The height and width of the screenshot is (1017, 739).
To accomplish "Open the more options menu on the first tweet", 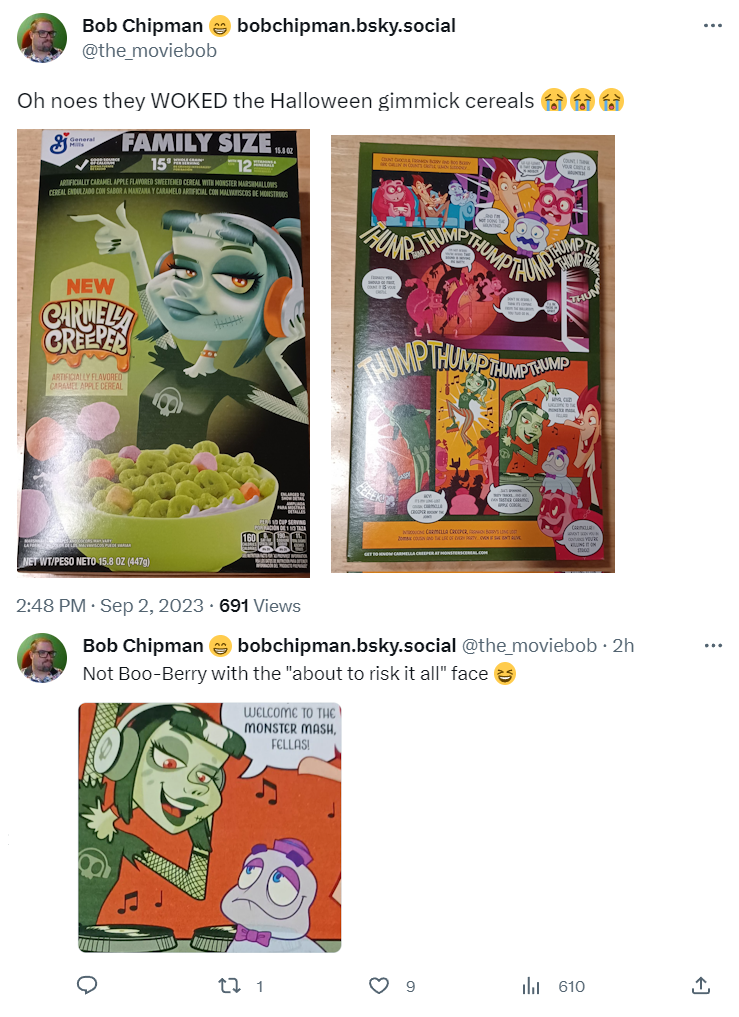I will 712,25.
